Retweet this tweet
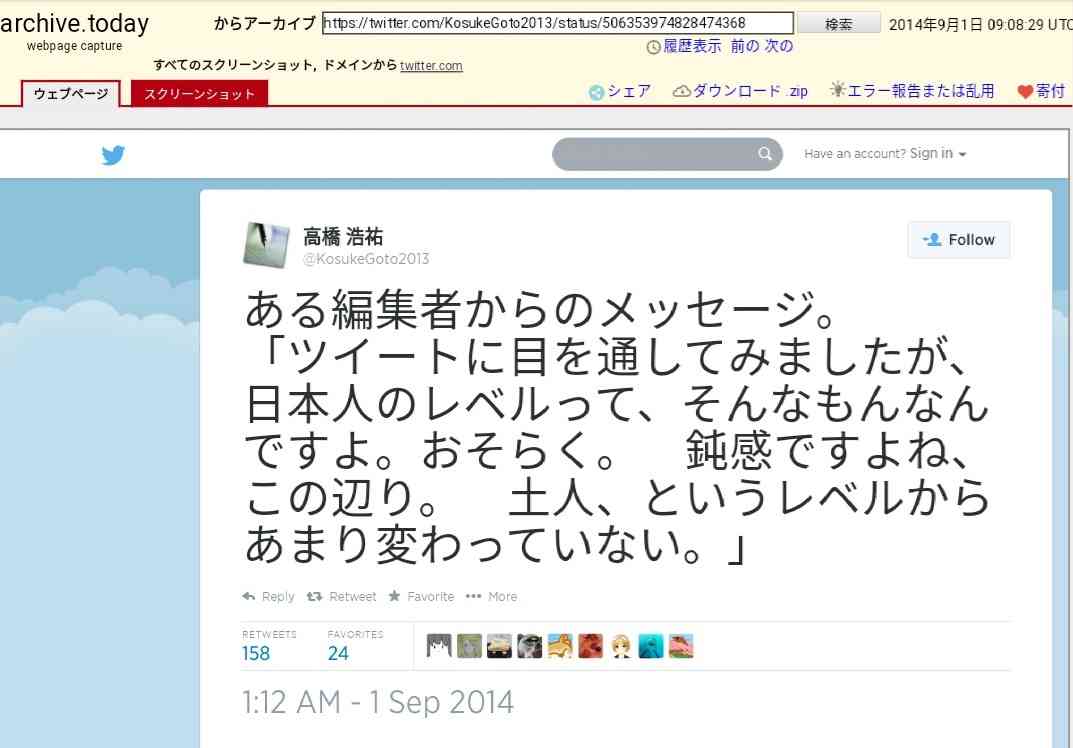This screenshot has height=748, width=1073. click(x=341, y=597)
